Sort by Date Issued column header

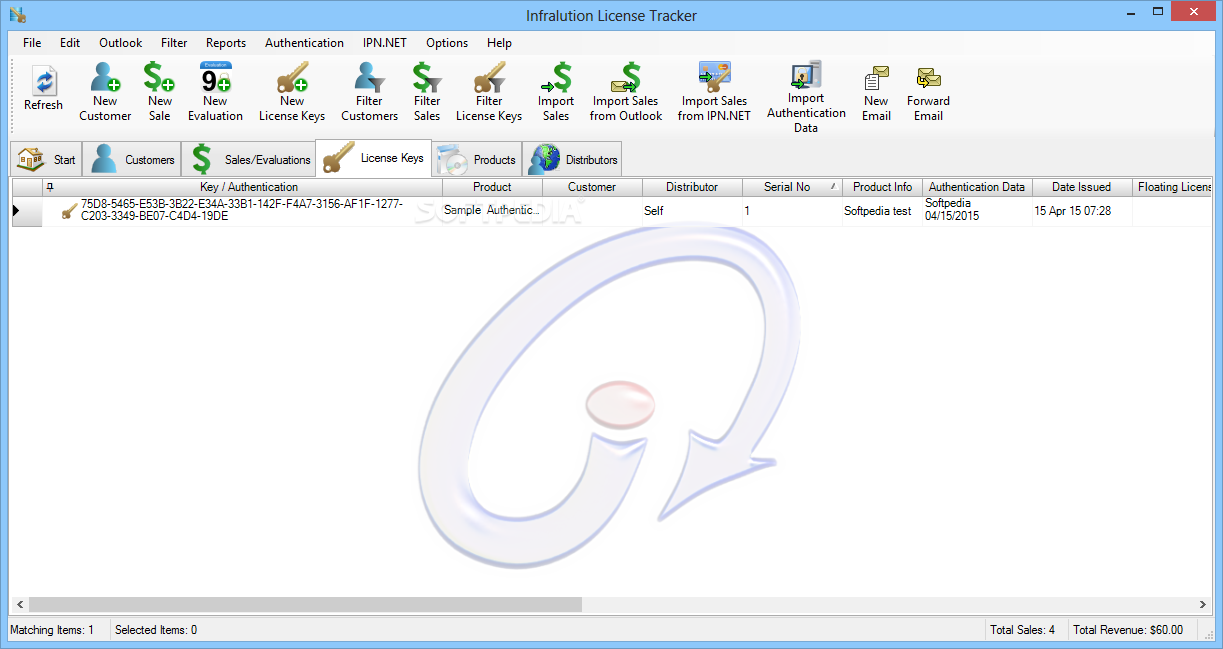pyautogui.click(x=1081, y=187)
